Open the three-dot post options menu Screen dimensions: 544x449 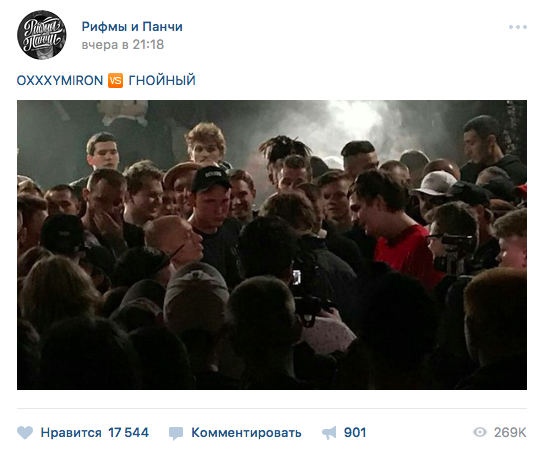click(x=518, y=27)
